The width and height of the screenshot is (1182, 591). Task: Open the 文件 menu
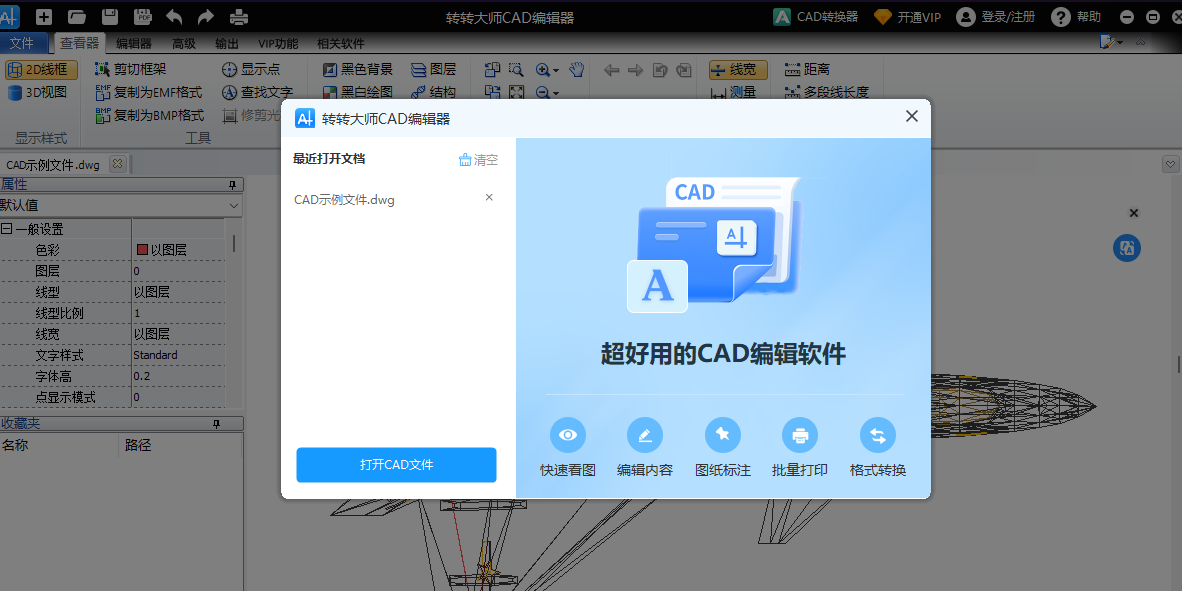click(x=22, y=44)
